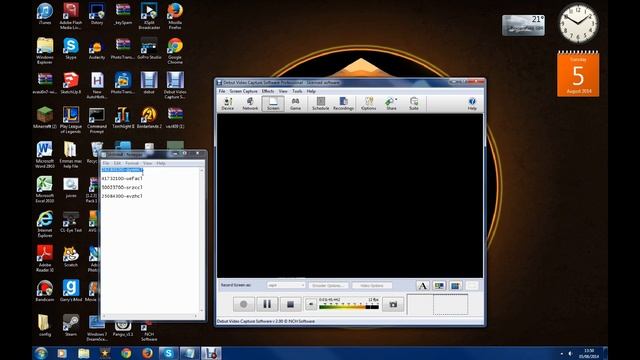Click the Notepad line ending in 'evzhcl'
Image resolution: width=640 pixels, height=360 pixels.
(122, 196)
